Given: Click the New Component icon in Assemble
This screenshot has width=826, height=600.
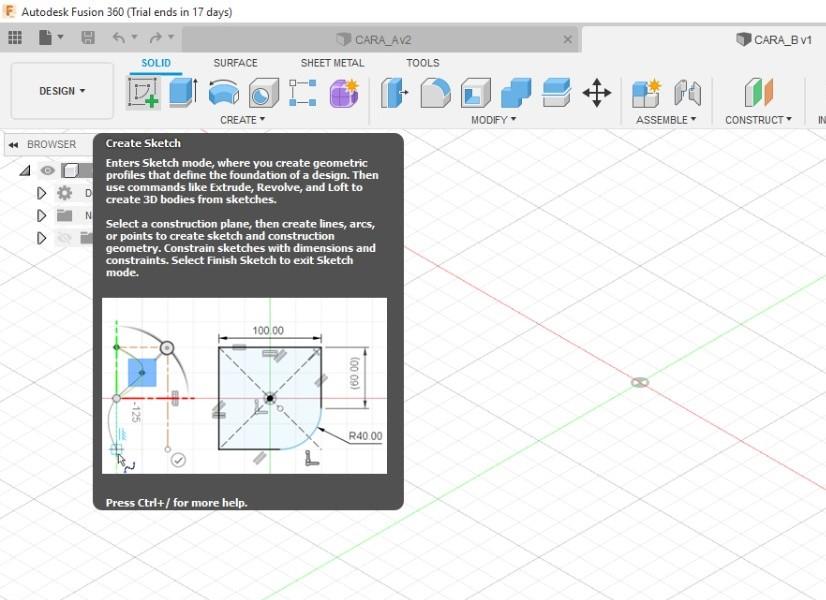Looking at the screenshot, I should [646, 93].
